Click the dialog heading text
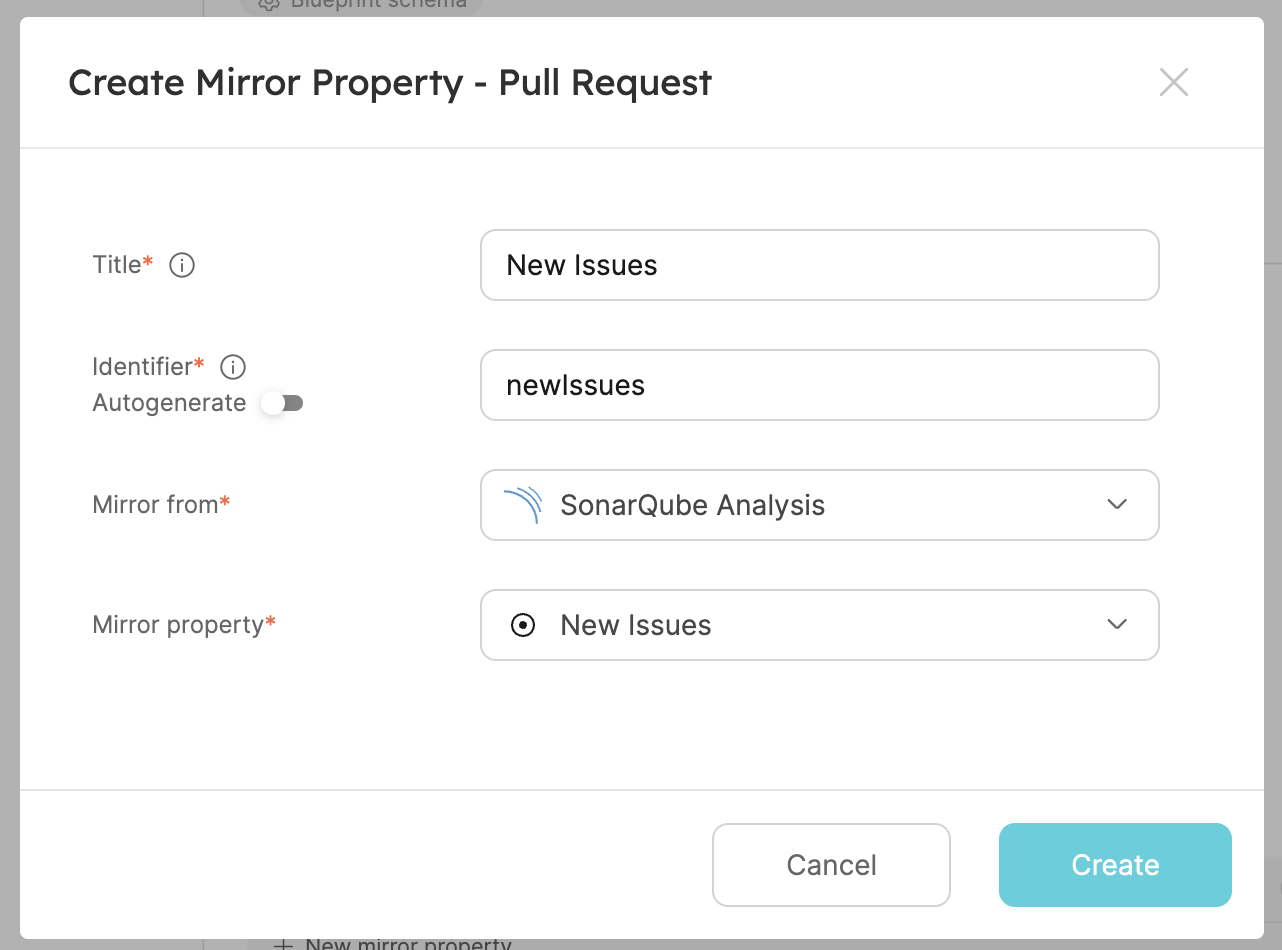 (390, 82)
